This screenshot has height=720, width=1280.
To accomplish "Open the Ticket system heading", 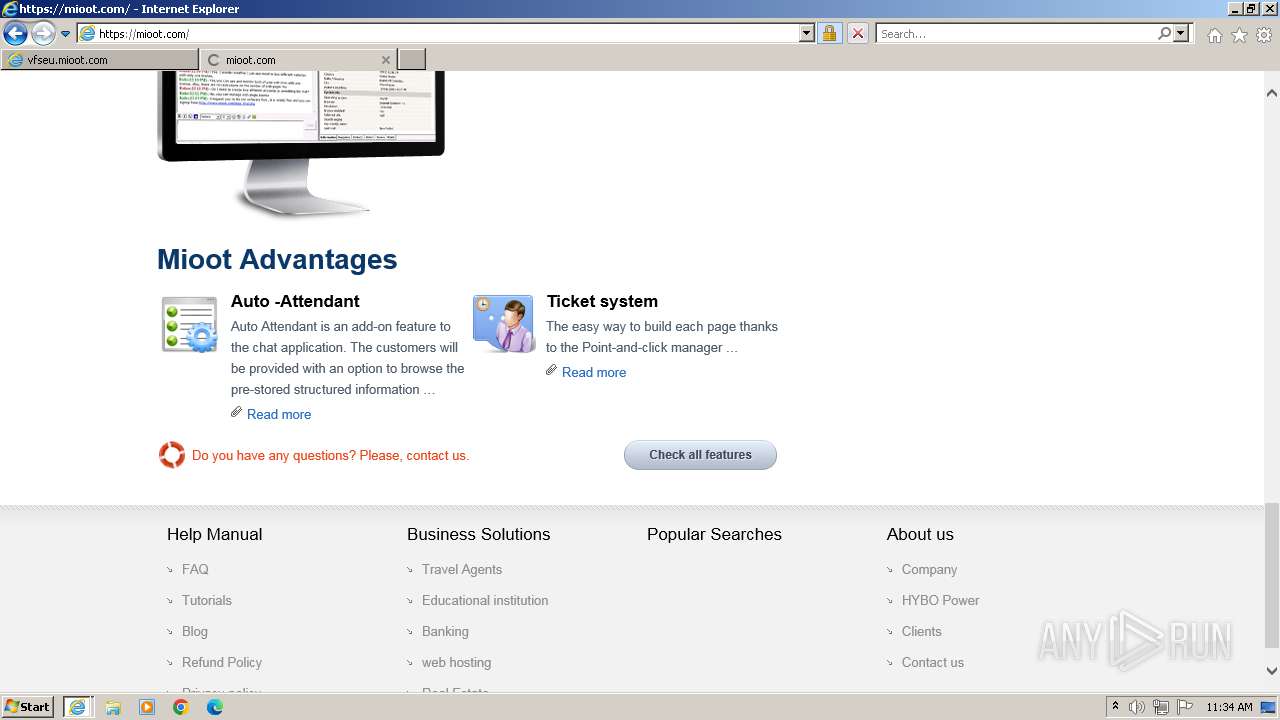I will coord(602,301).
